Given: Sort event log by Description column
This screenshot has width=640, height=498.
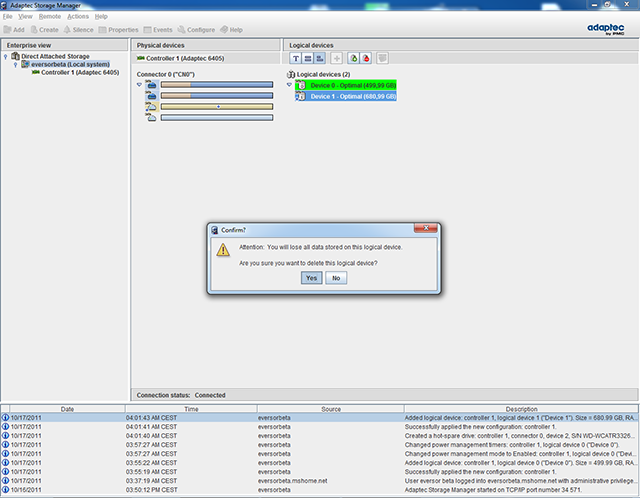Looking at the screenshot, I should (521, 409).
